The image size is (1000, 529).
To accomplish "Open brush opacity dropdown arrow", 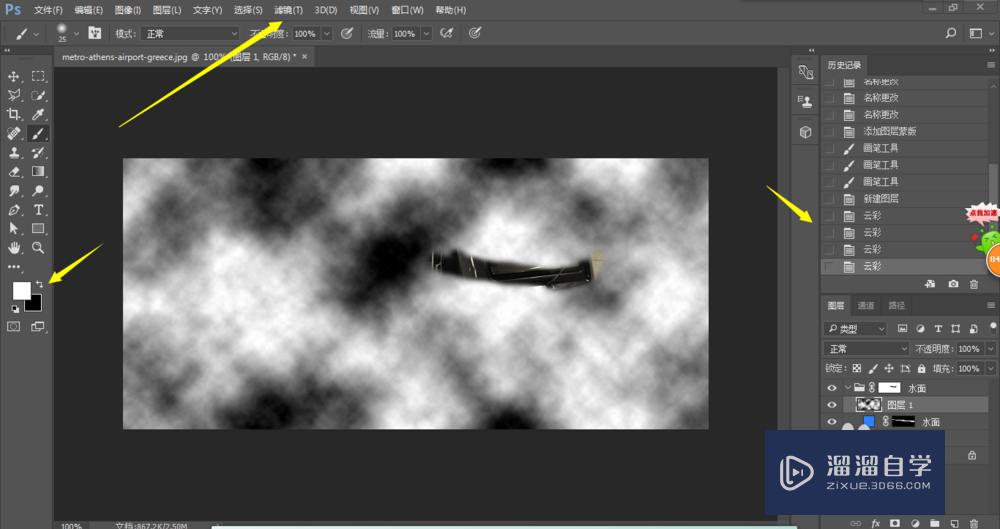I will [x=327, y=33].
